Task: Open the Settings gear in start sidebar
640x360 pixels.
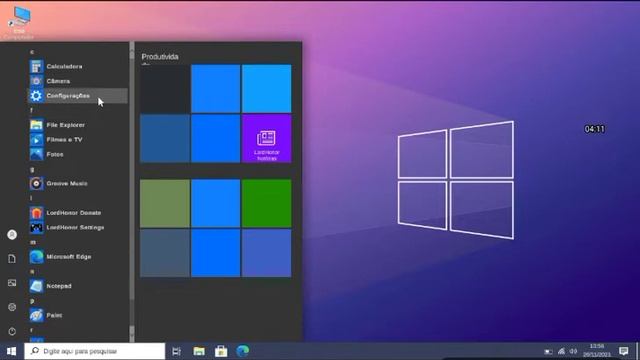Action: 12,307
